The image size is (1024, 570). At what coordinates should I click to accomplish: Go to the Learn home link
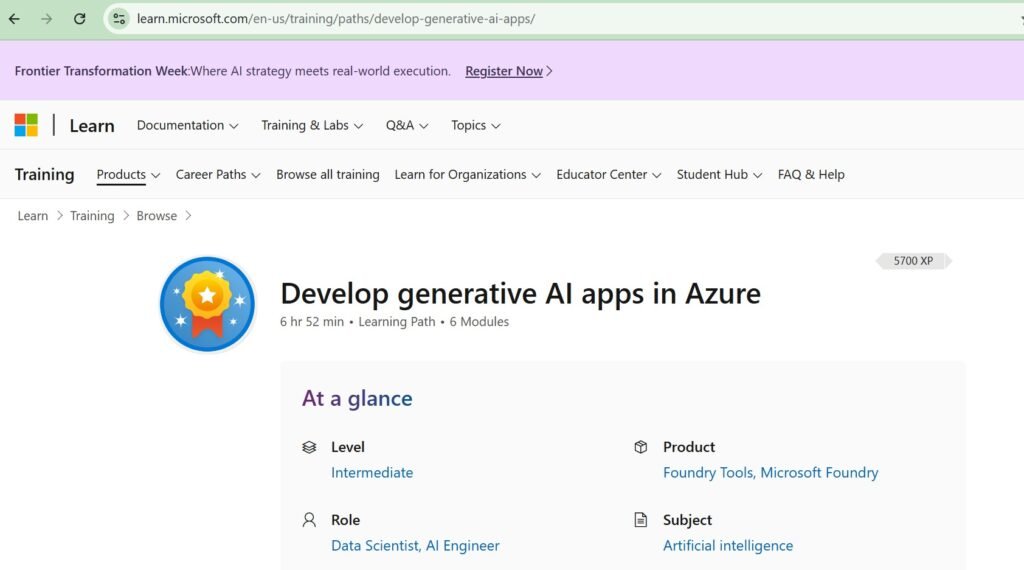(x=92, y=125)
